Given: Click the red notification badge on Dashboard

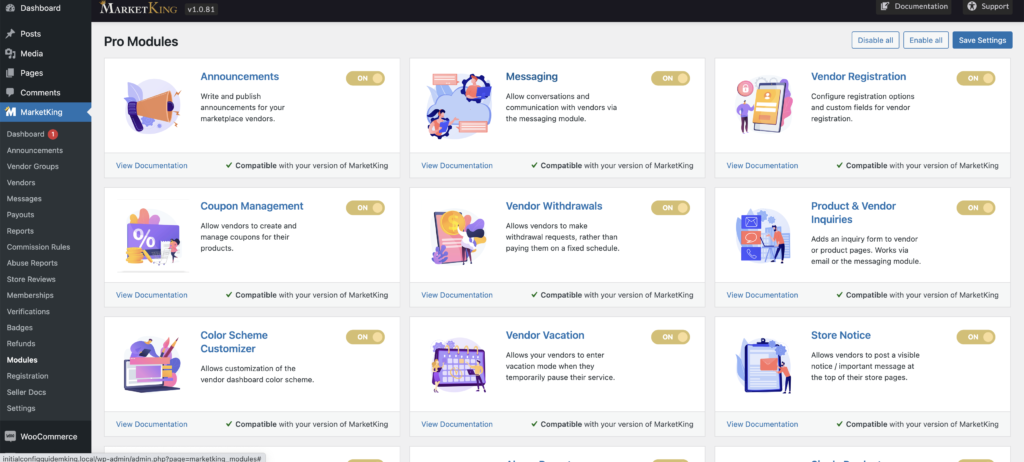Looking at the screenshot, I should [x=53, y=134].
